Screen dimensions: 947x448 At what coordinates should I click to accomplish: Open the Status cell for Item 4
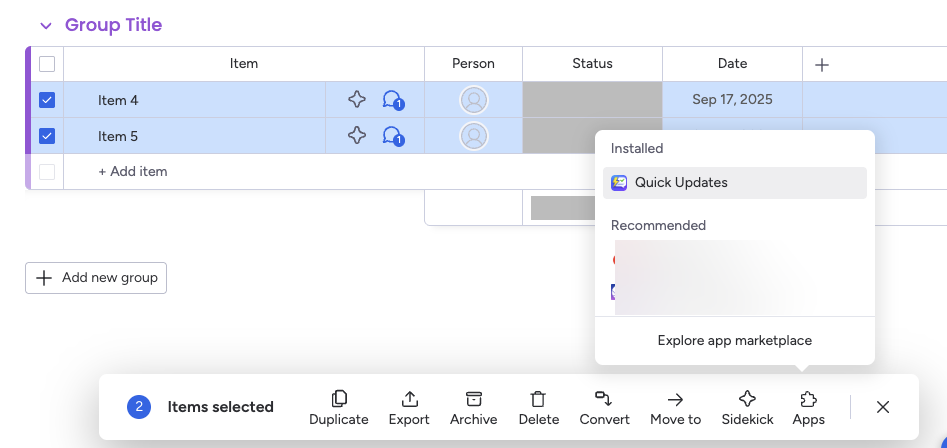coord(592,100)
